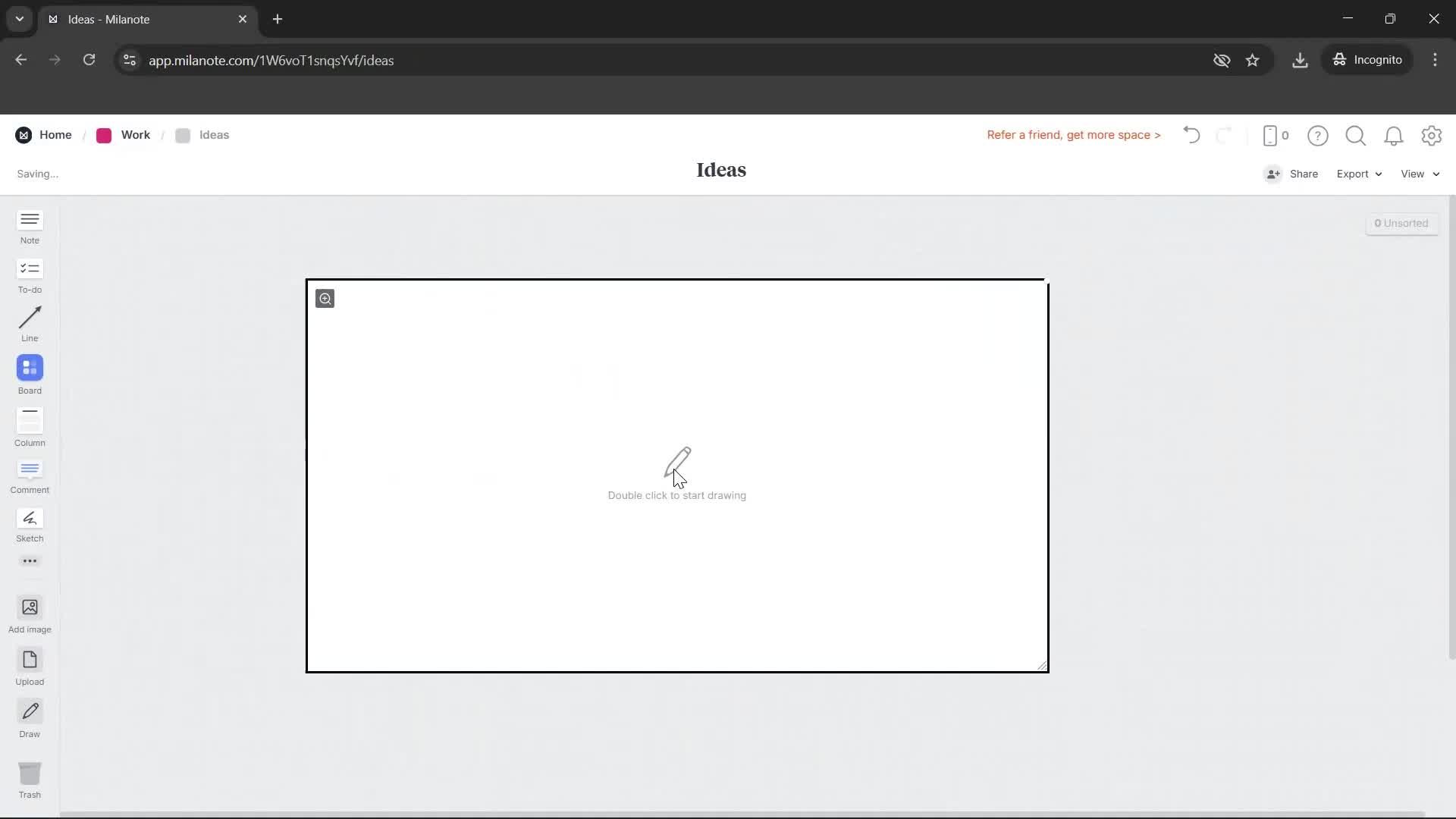Click the undo arrow

(x=1191, y=136)
